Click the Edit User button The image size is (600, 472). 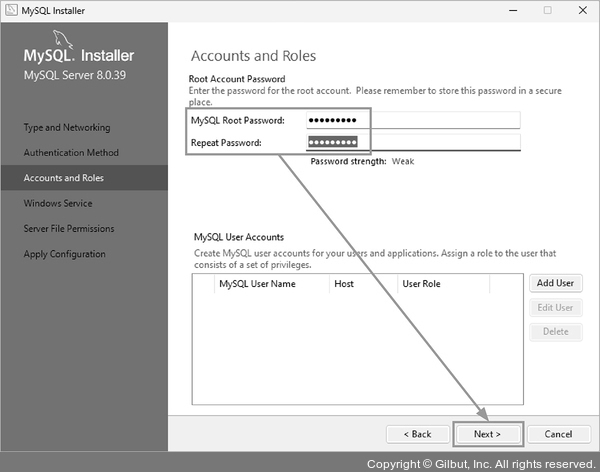(x=555, y=308)
